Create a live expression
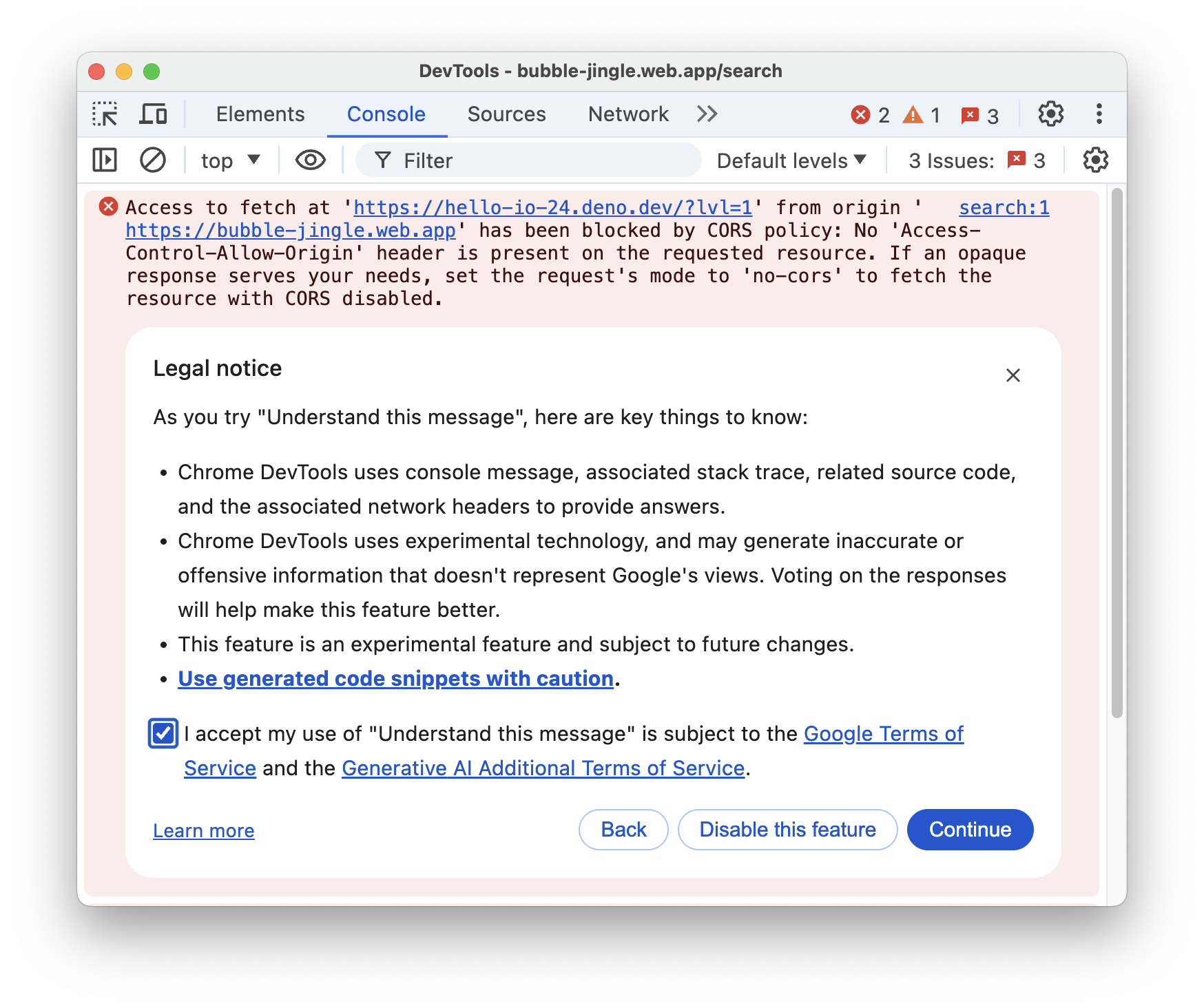1204x1008 pixels. tap(310, 160)
